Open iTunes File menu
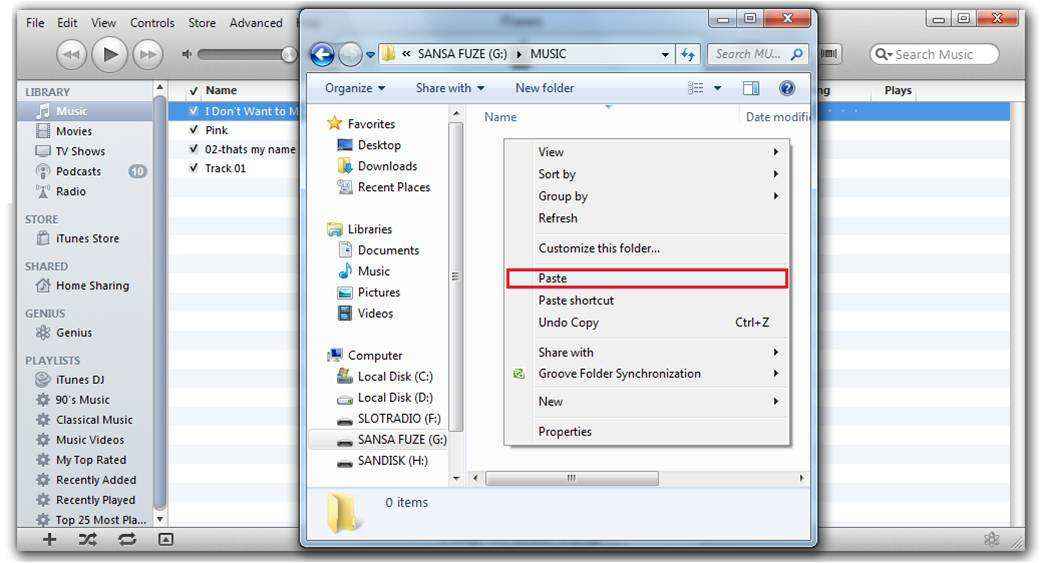The width and height of the screenshot is (1040, 563). click(35, 23)
